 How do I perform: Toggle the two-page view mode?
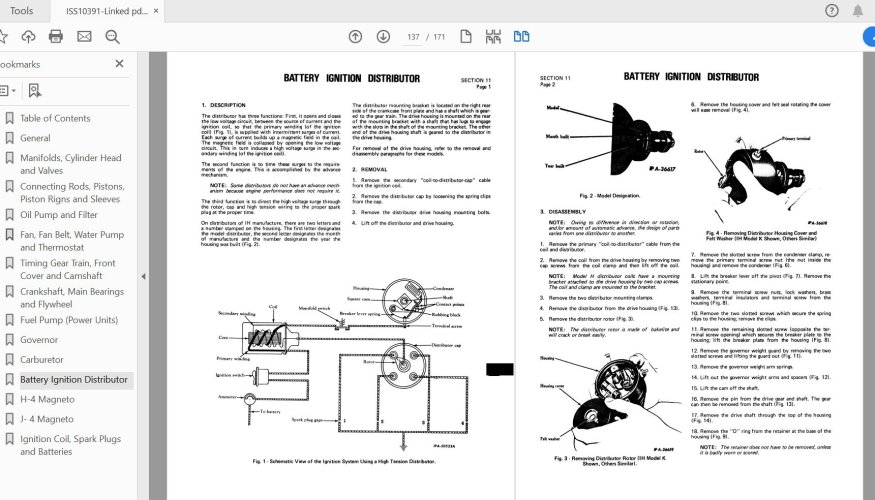[x=521, y=37]
